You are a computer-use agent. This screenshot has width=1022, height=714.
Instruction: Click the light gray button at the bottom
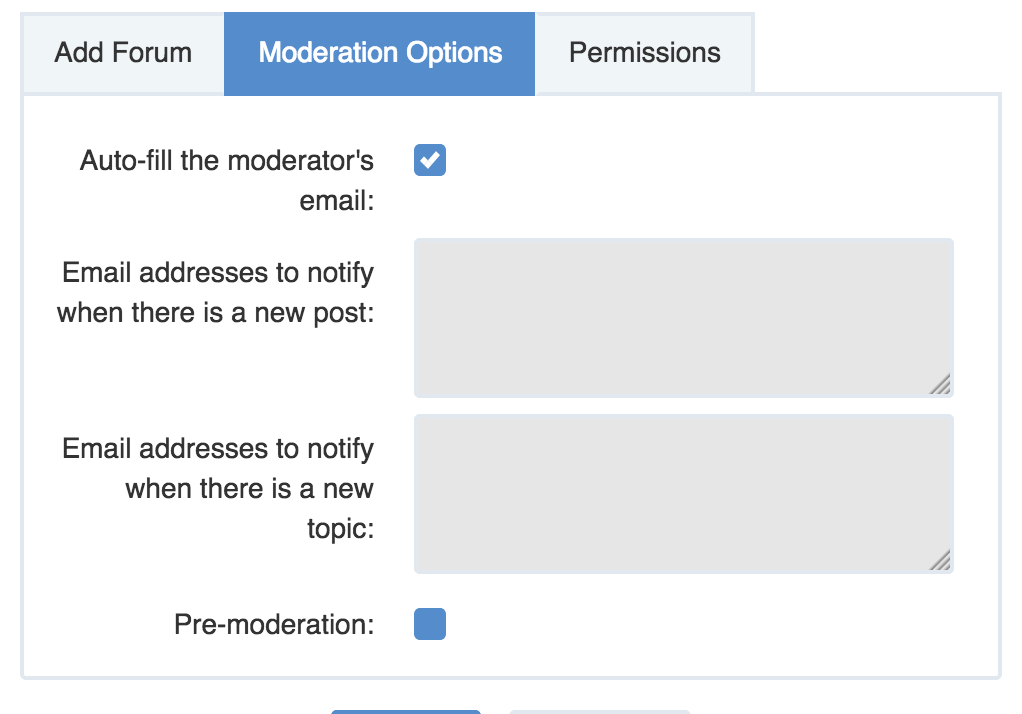pyautogui.click(x=600, y=710)
